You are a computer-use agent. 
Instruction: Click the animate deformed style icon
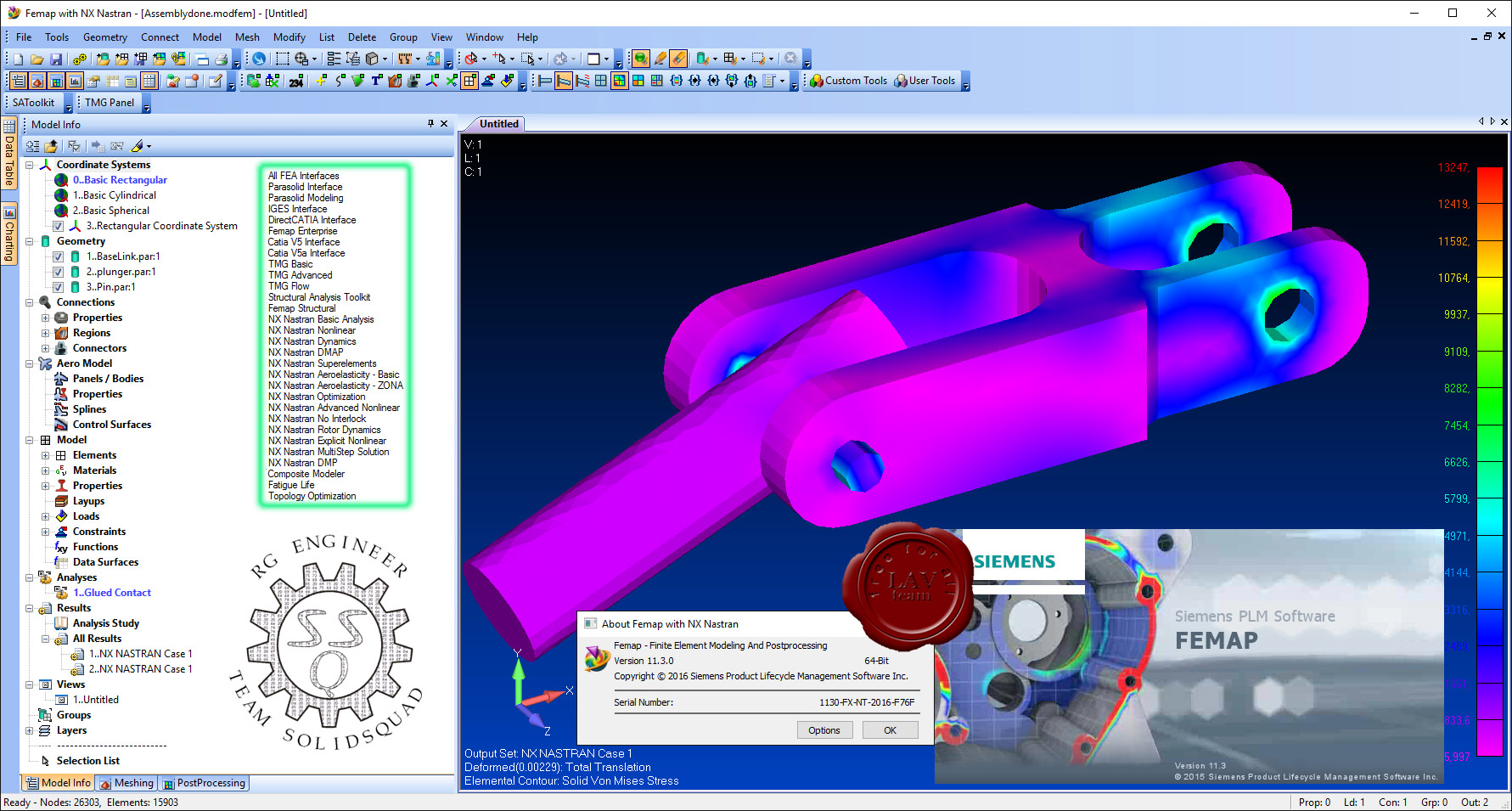pos(582,81)
